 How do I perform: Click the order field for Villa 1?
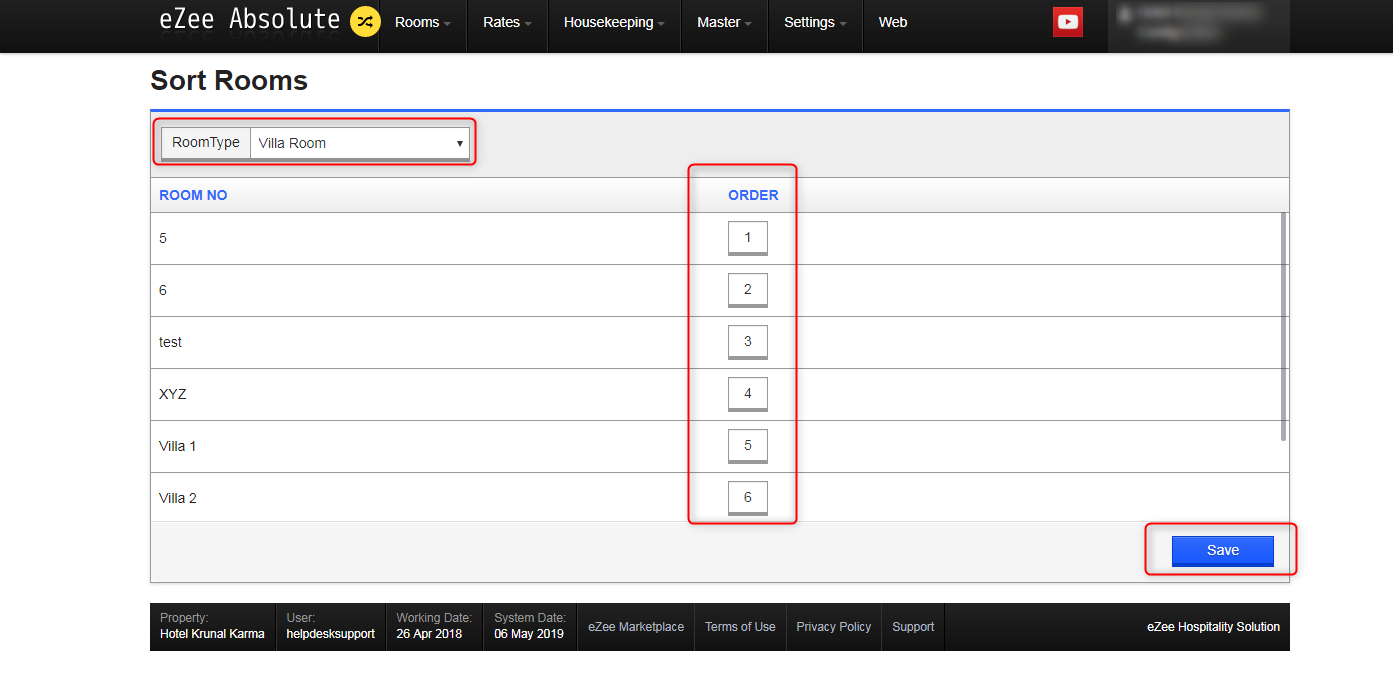pyautogui.click(x=748, y=446)
